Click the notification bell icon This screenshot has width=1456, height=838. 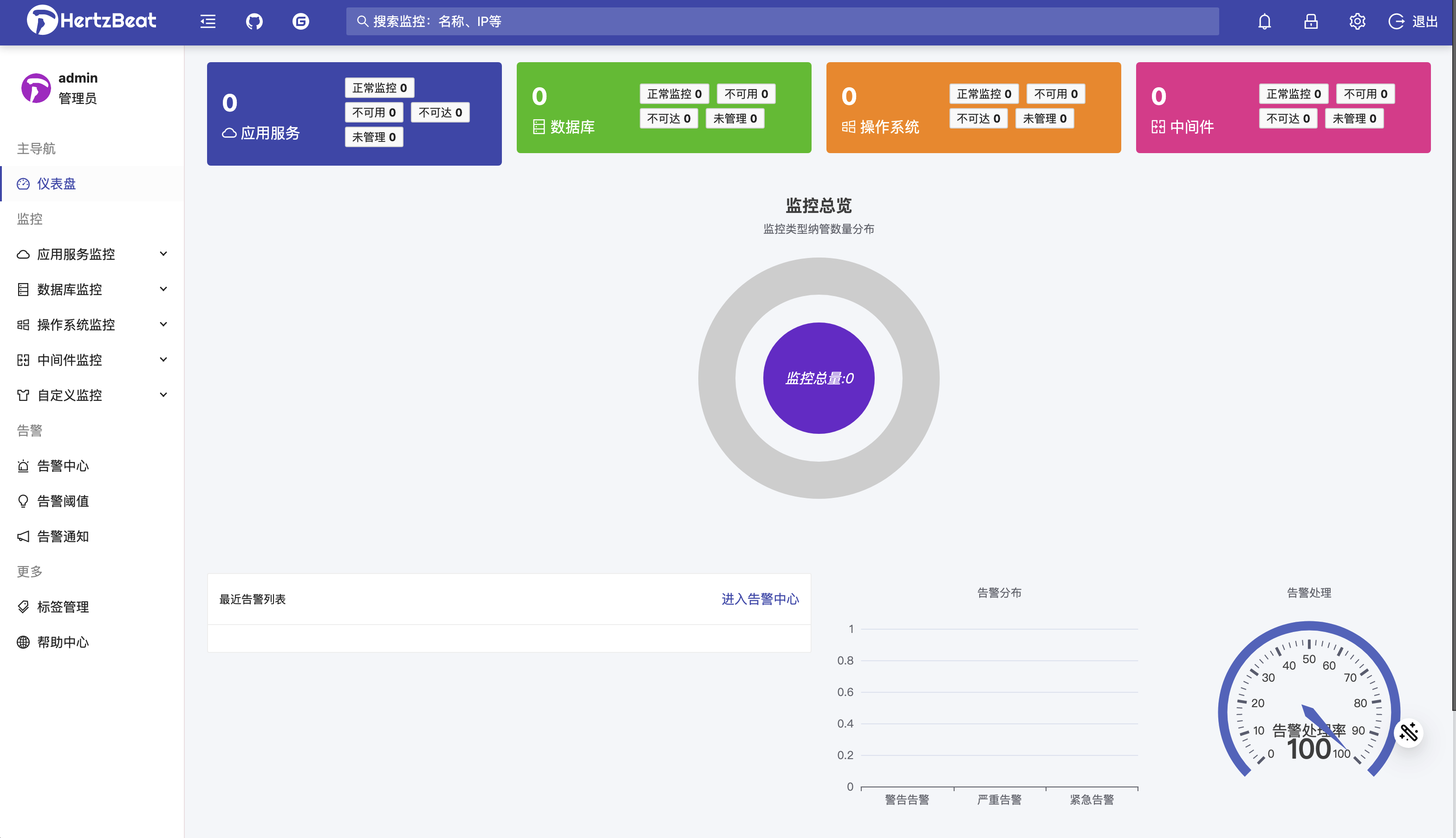pyautogui.click(x=1264, y=21)
